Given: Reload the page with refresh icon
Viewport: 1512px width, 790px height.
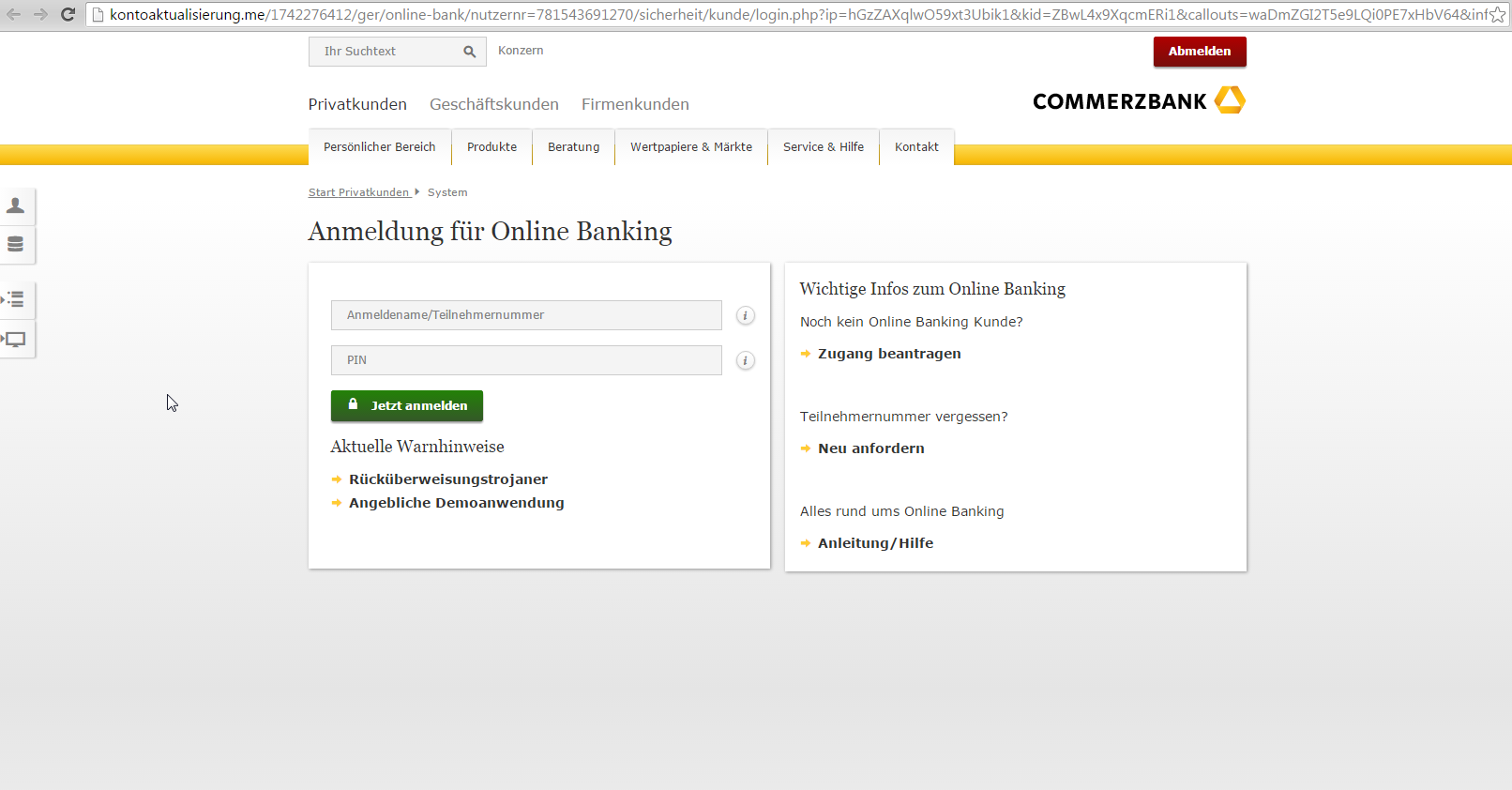Looking at the screenshot, I should point(68,14).
